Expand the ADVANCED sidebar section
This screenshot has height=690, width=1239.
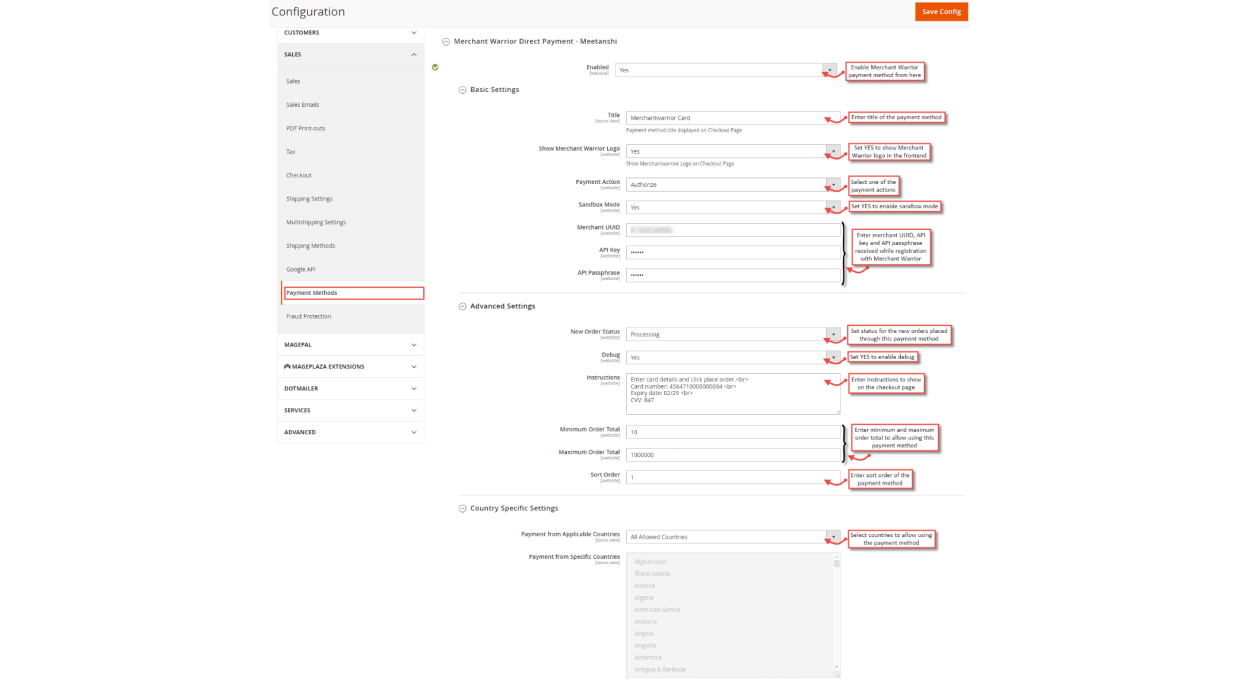coord(350,433)
